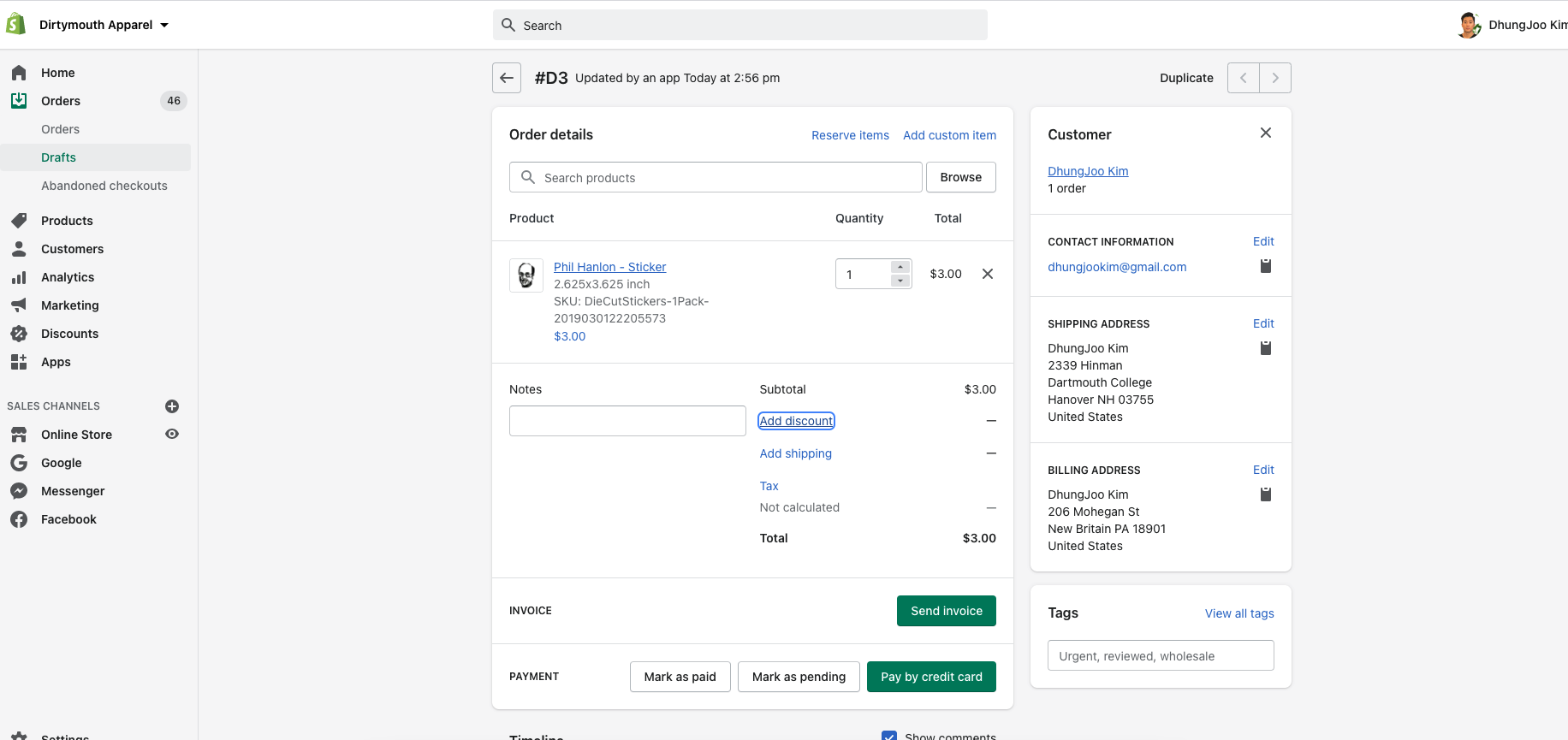Go to the next draft order
Screen dimensions: 1568x740
[x=1275, y=78]
